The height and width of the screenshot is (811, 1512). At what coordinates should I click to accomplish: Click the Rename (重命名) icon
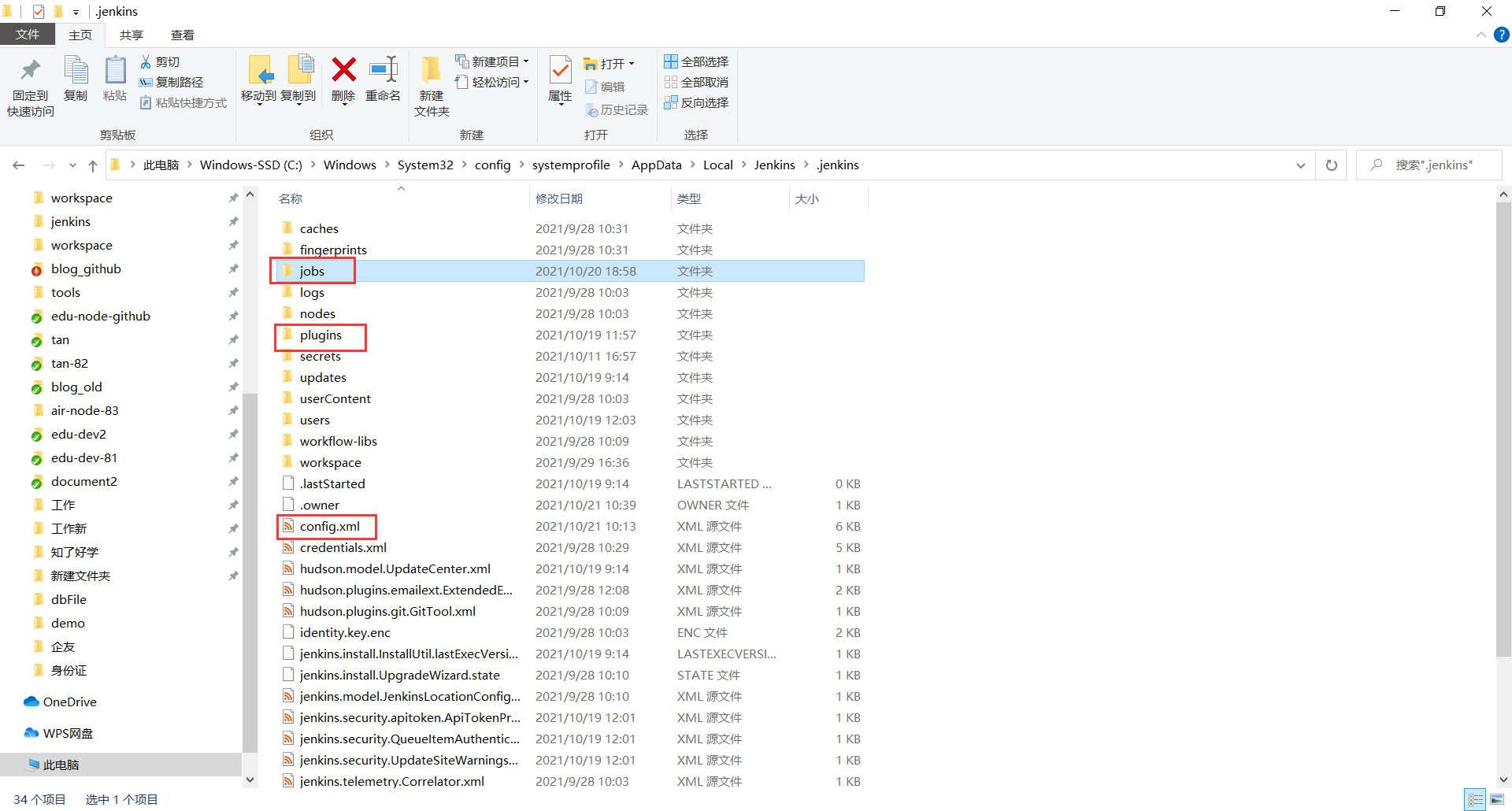point(384,69)
